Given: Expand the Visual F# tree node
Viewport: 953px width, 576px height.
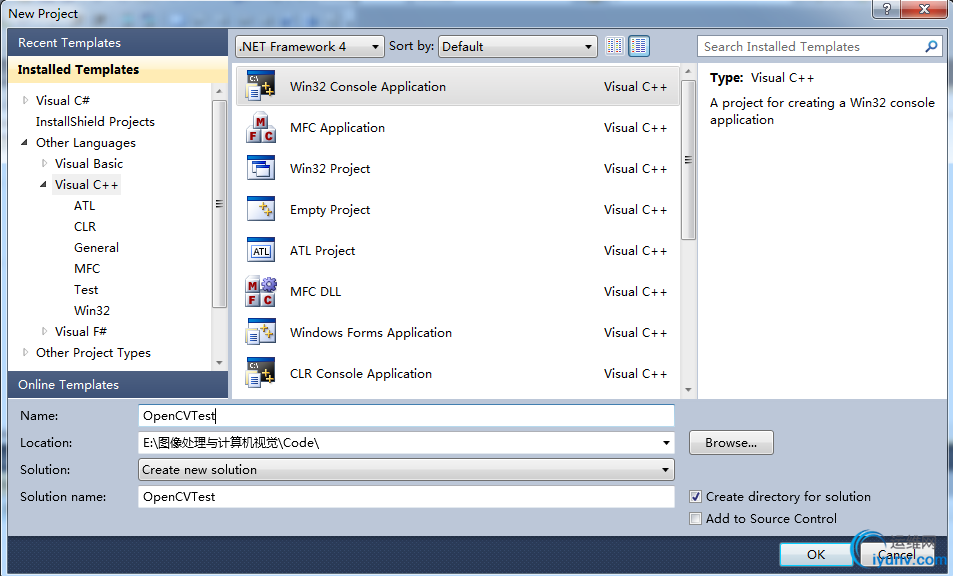Looking at the screenshot, I should (x=44, y=331).
